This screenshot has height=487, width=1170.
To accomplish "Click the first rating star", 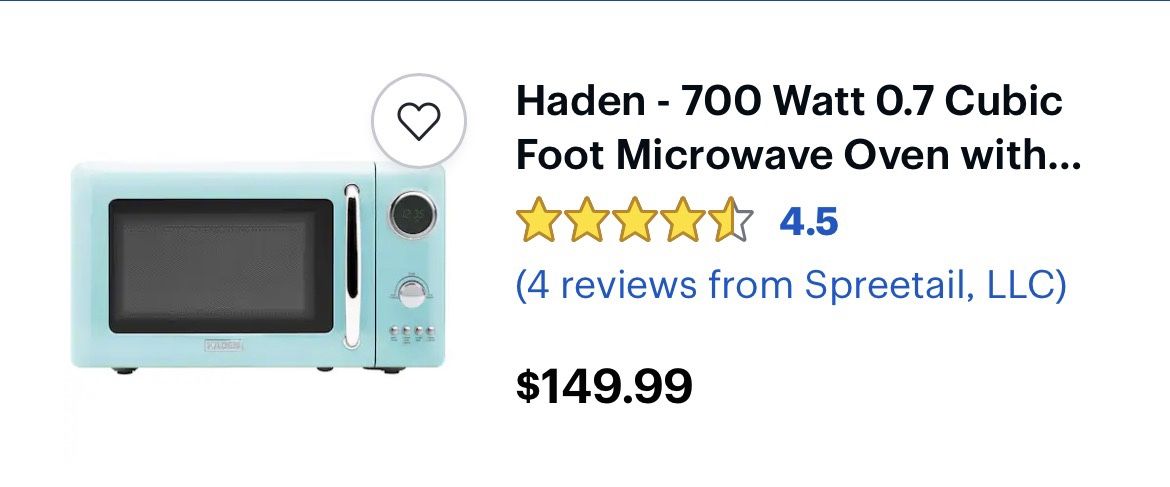I will pyautogui.click(x=539, y=220).
